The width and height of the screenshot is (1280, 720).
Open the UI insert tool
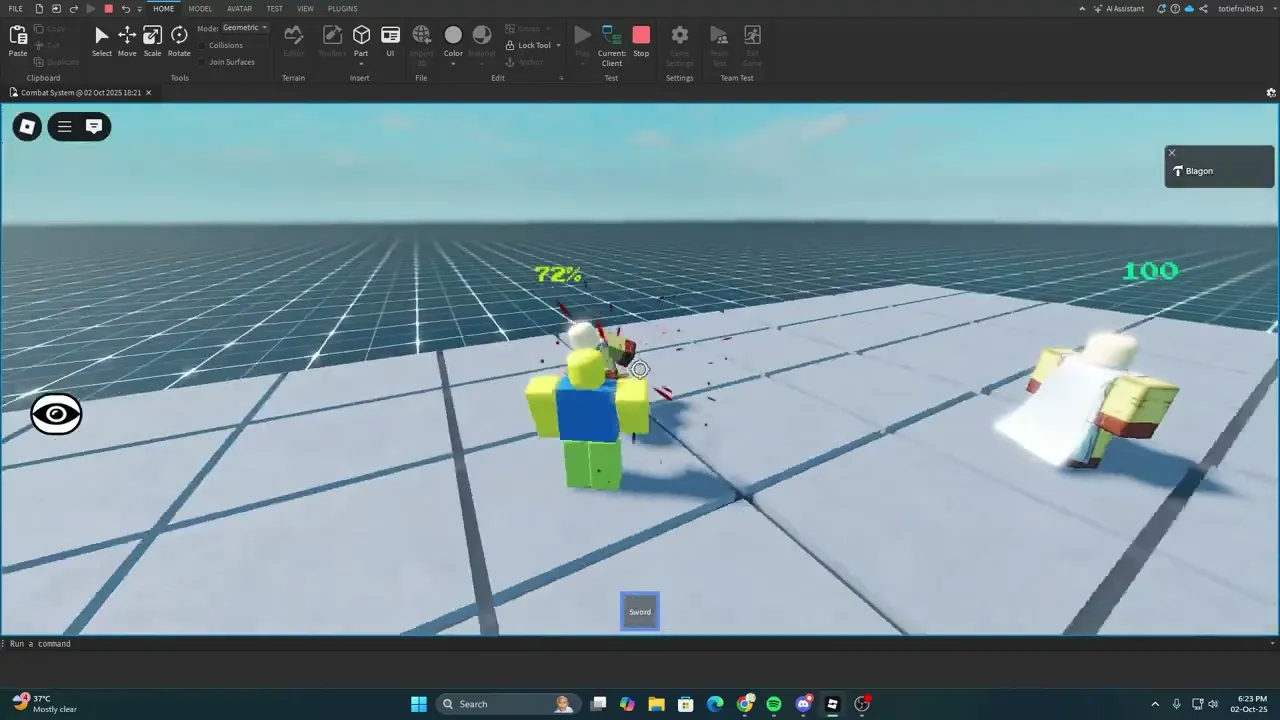(x=390, y=41)
